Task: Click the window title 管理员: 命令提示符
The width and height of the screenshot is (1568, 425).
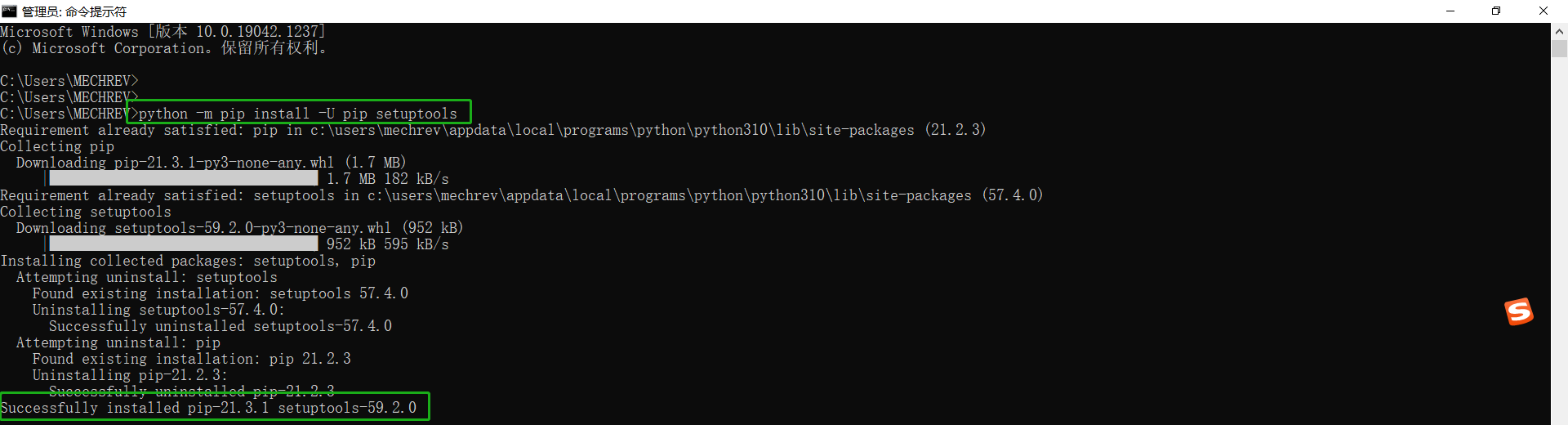Action: tap(73, 11)
